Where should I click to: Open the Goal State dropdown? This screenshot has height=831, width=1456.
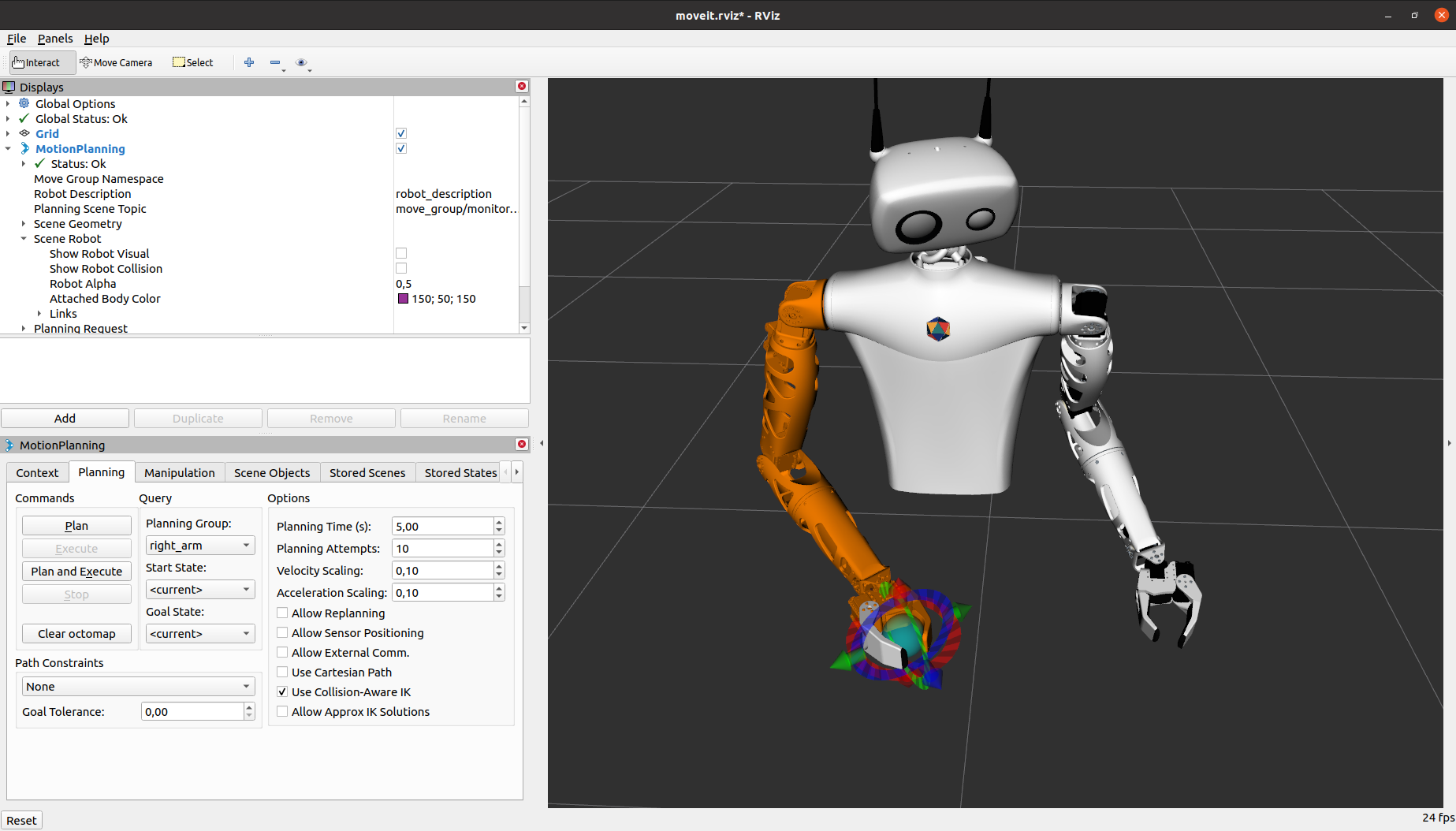[200, 633]
